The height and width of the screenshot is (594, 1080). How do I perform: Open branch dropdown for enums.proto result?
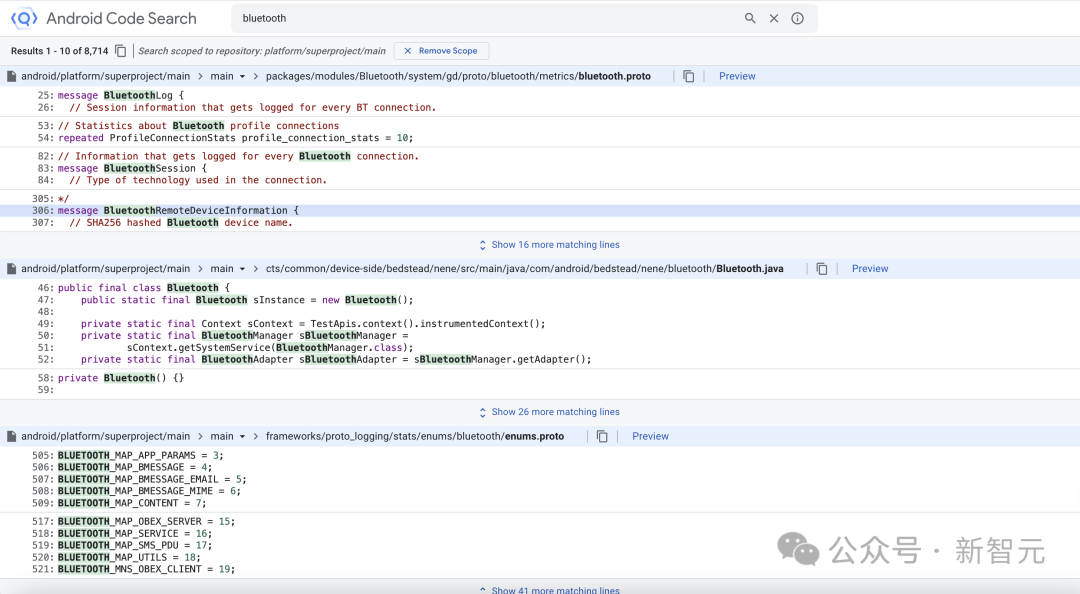[x=228, y=436]
